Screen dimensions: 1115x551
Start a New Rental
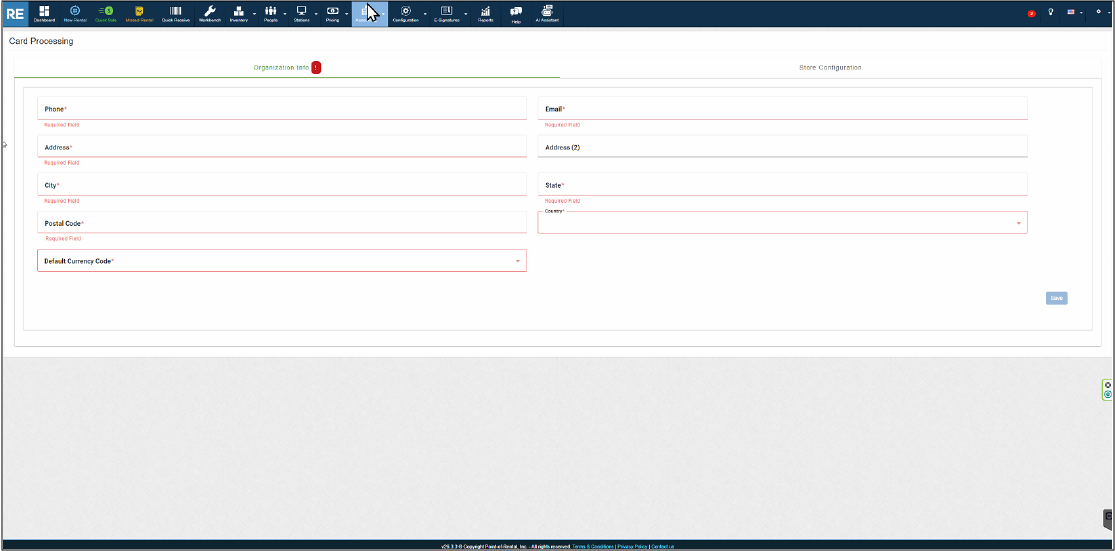pos(75,13)
